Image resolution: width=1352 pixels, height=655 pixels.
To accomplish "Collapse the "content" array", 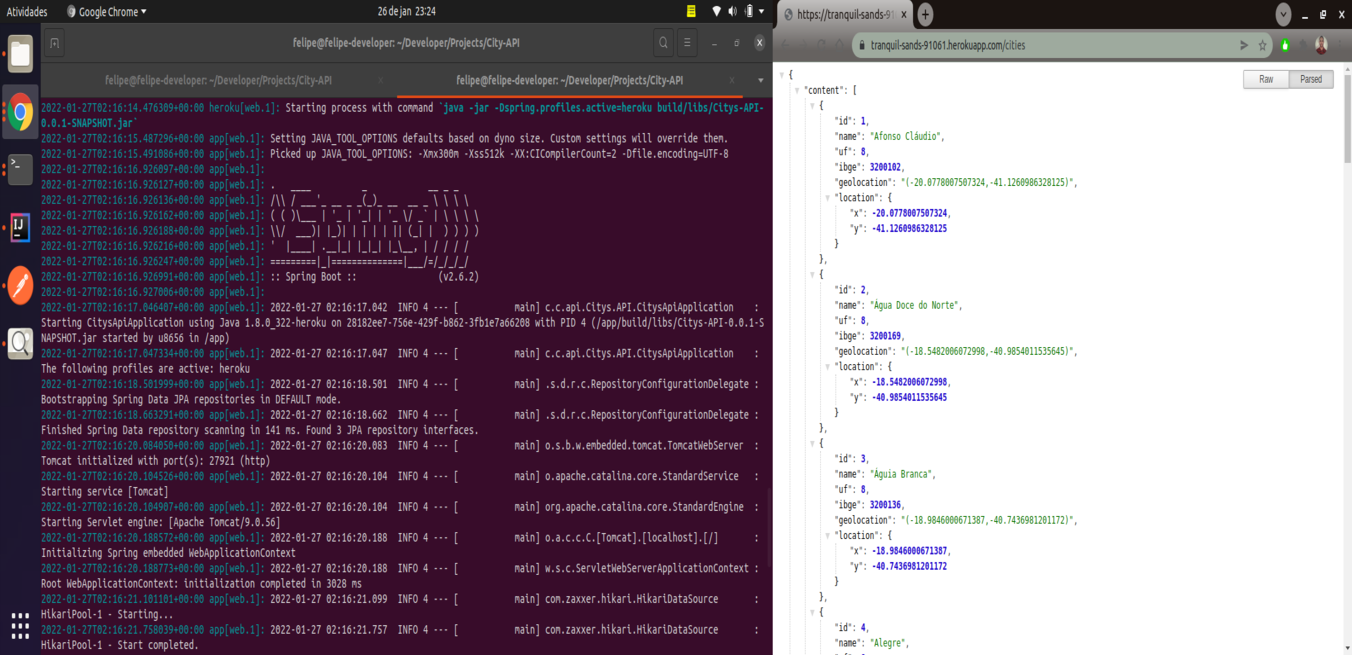I will tap(797, 90).
